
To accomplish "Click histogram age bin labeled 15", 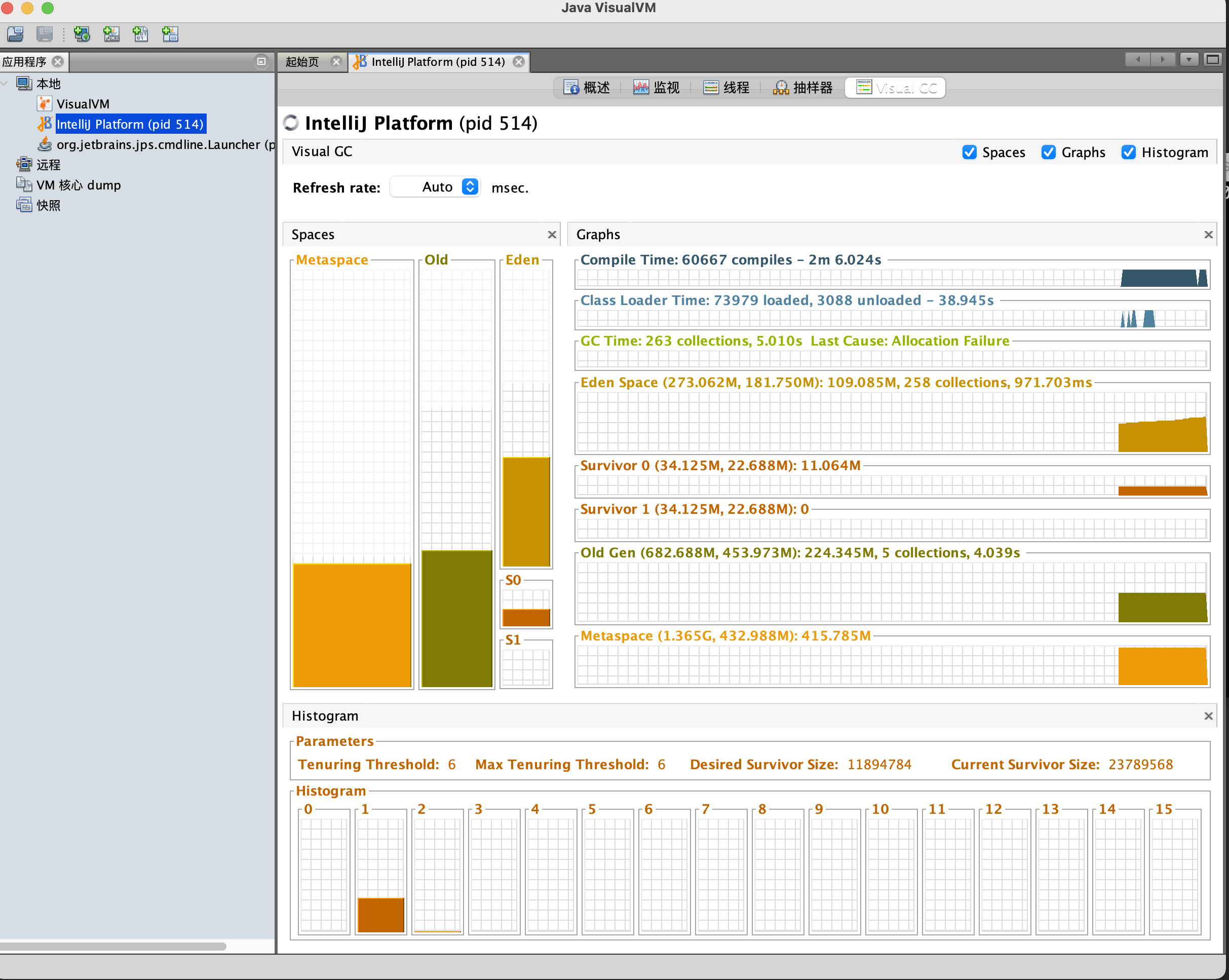I will pyautogui.click(x=1175, y=872).
